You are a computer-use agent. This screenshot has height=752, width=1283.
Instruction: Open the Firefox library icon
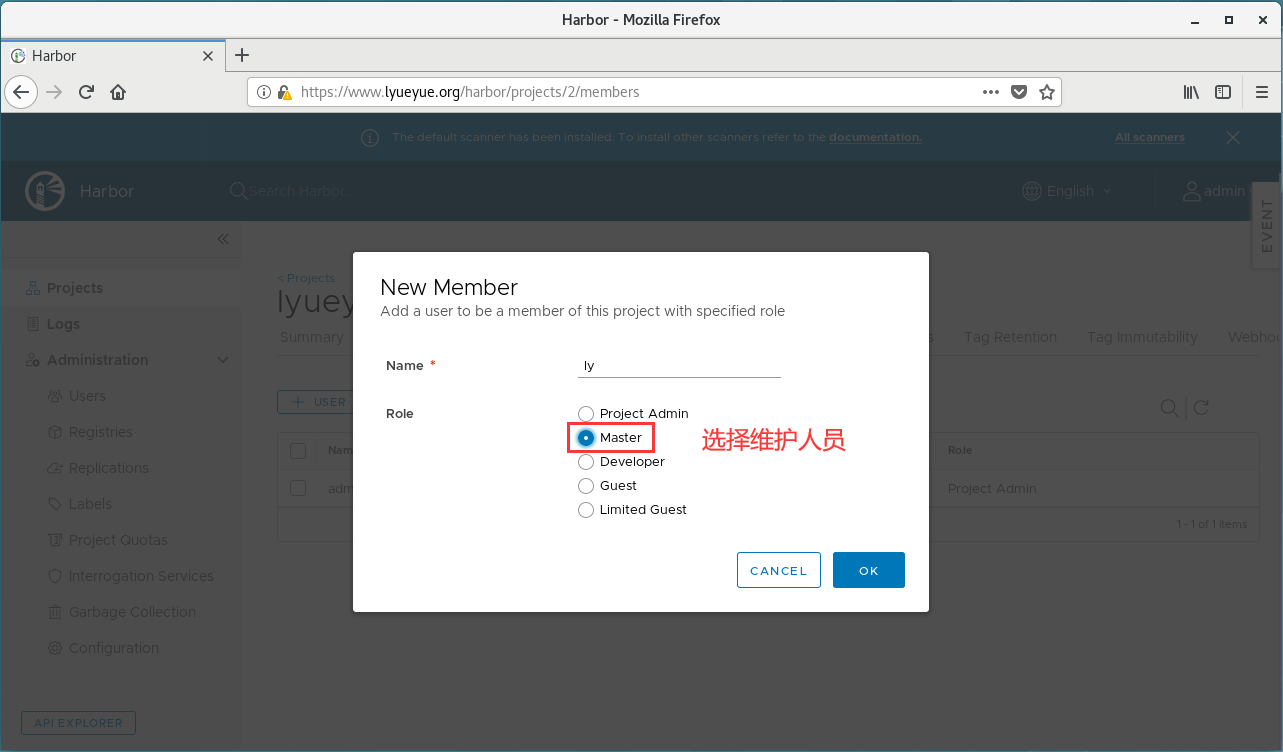(1191, 92)
